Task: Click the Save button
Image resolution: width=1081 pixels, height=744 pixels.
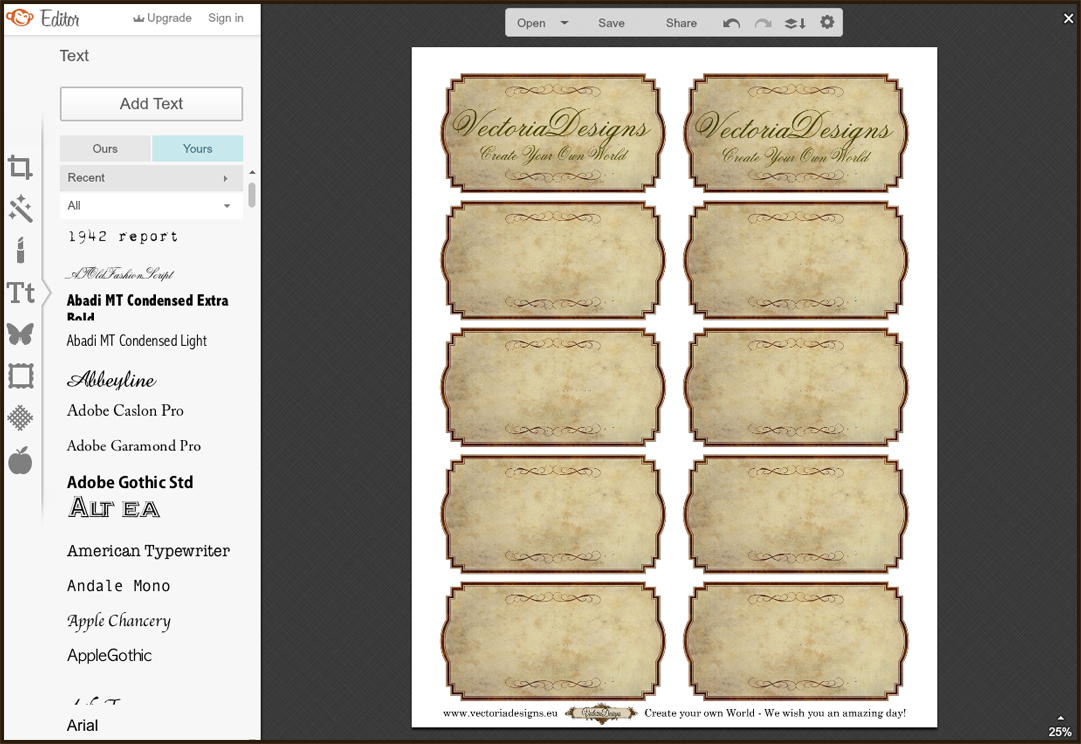Action: click(611, 23)
